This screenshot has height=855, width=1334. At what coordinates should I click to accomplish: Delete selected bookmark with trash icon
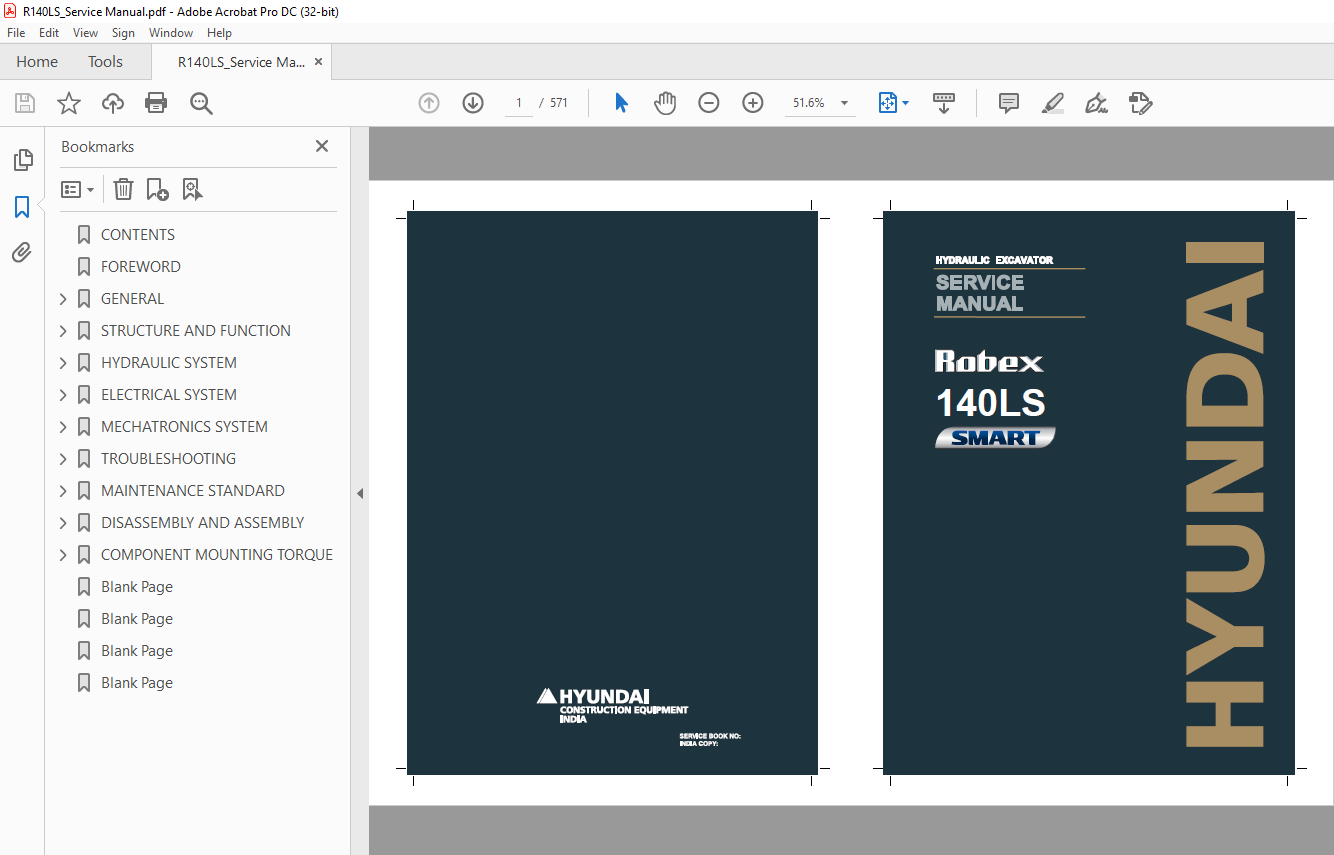[x=123, y=189]
